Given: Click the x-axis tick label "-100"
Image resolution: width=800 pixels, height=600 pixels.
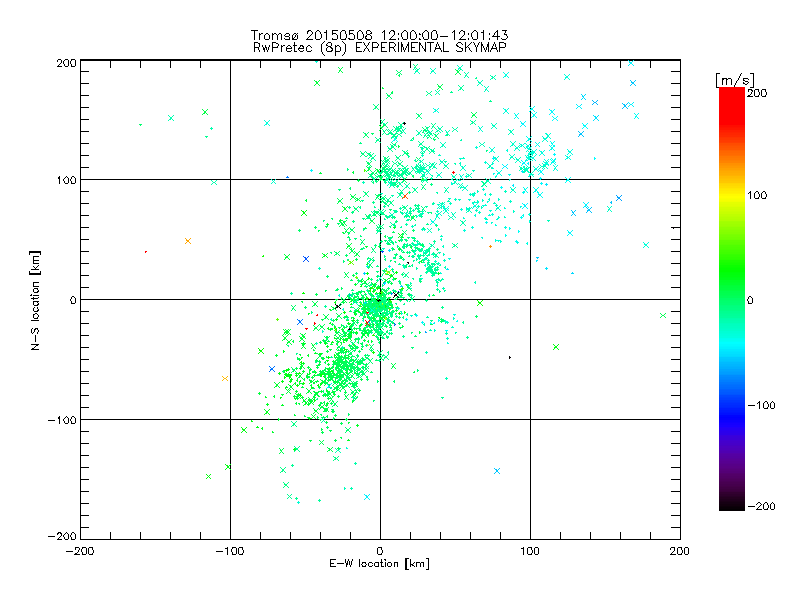Looking at the screenshot, I should point(230,551).
